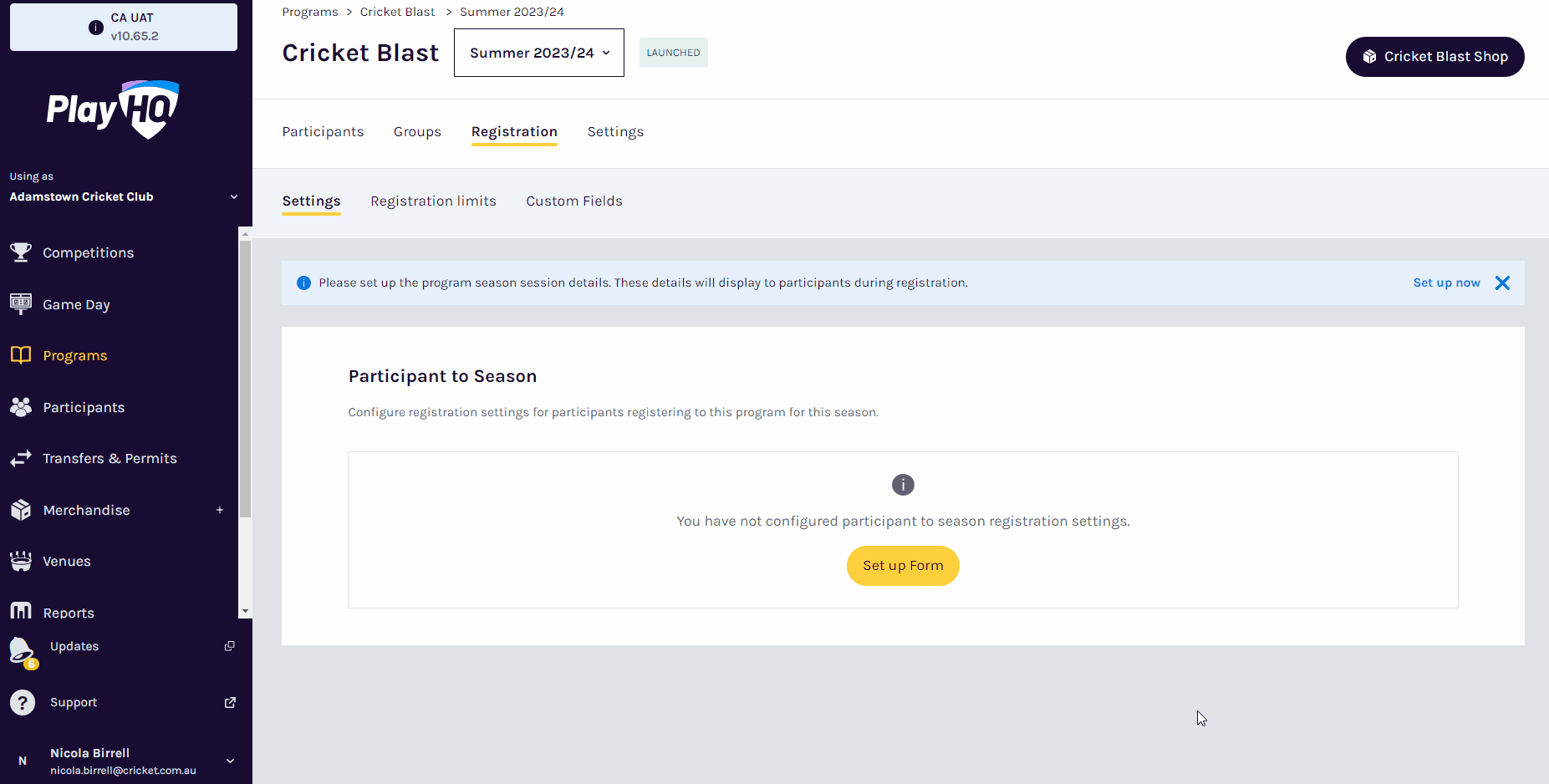Open Reports in the sidebar
This screenshot has width=1549, height=784.
pos(69,612)
